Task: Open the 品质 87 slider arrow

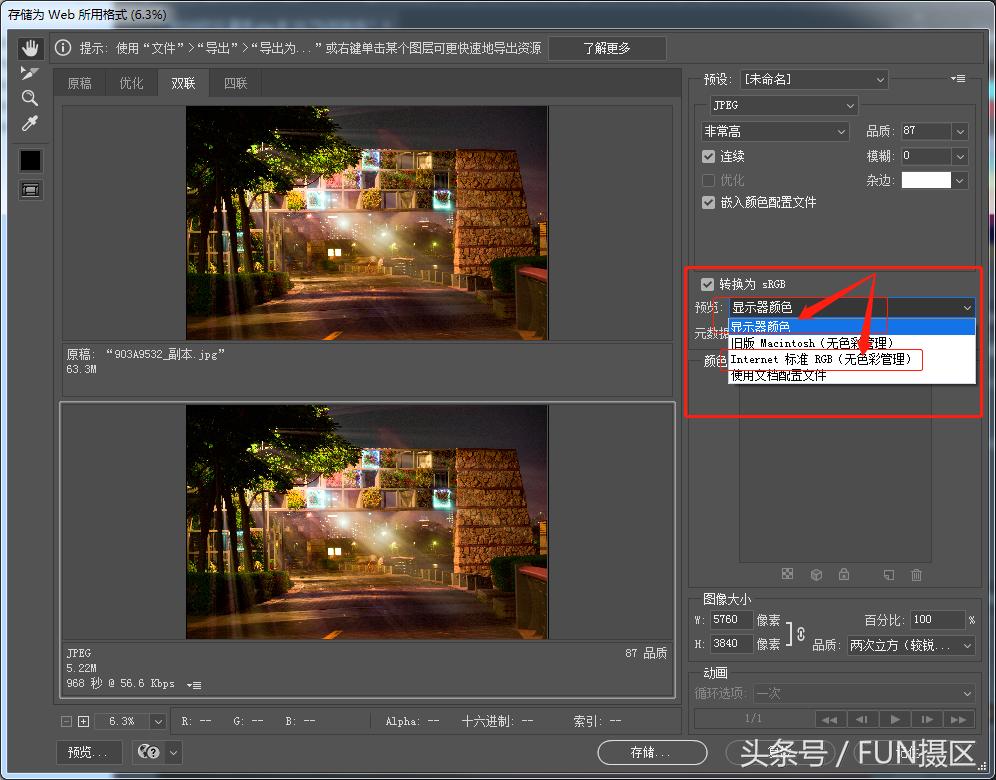Action: (x=960, y=131)
